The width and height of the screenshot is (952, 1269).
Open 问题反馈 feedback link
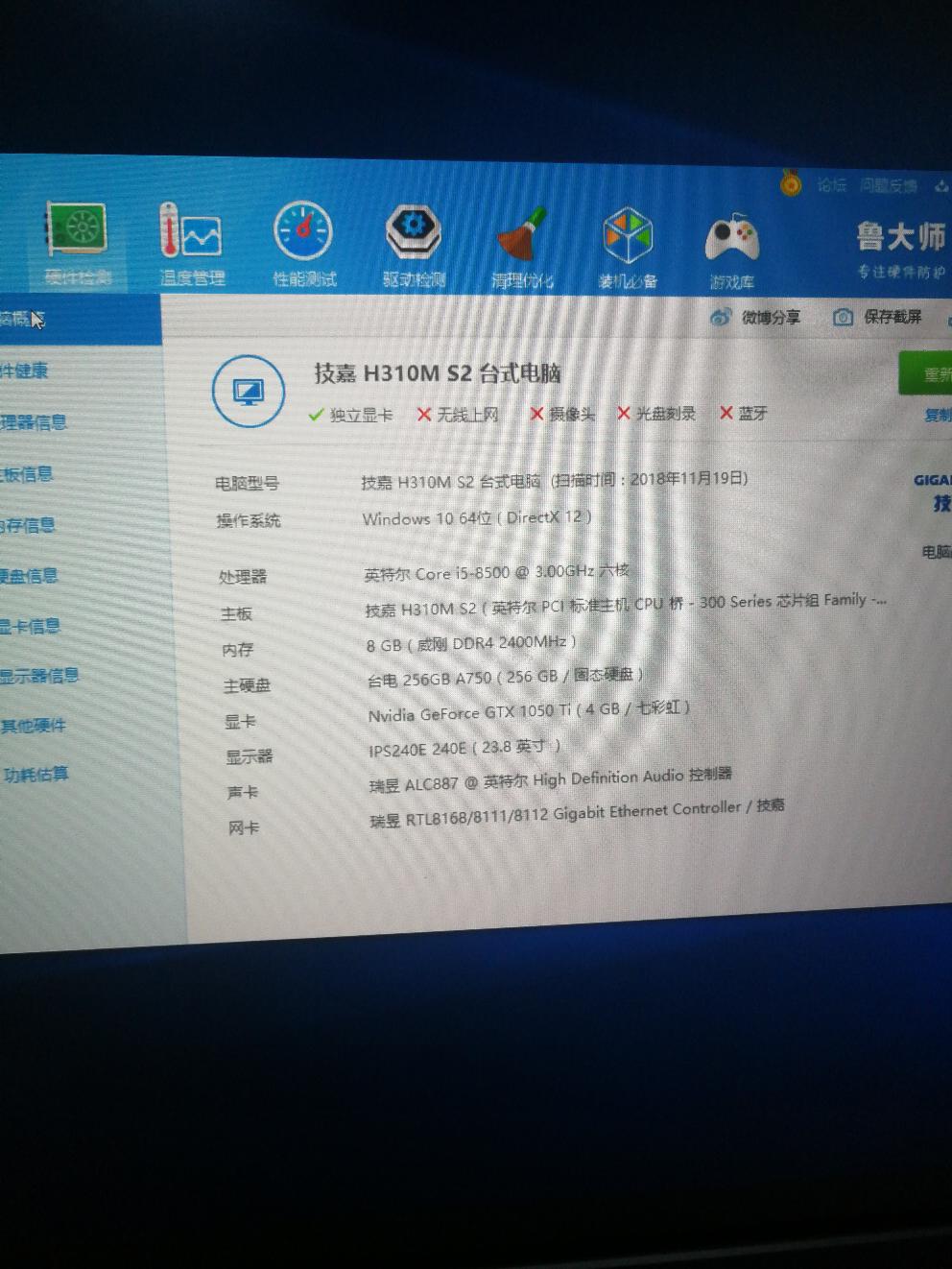click(888, 185)
